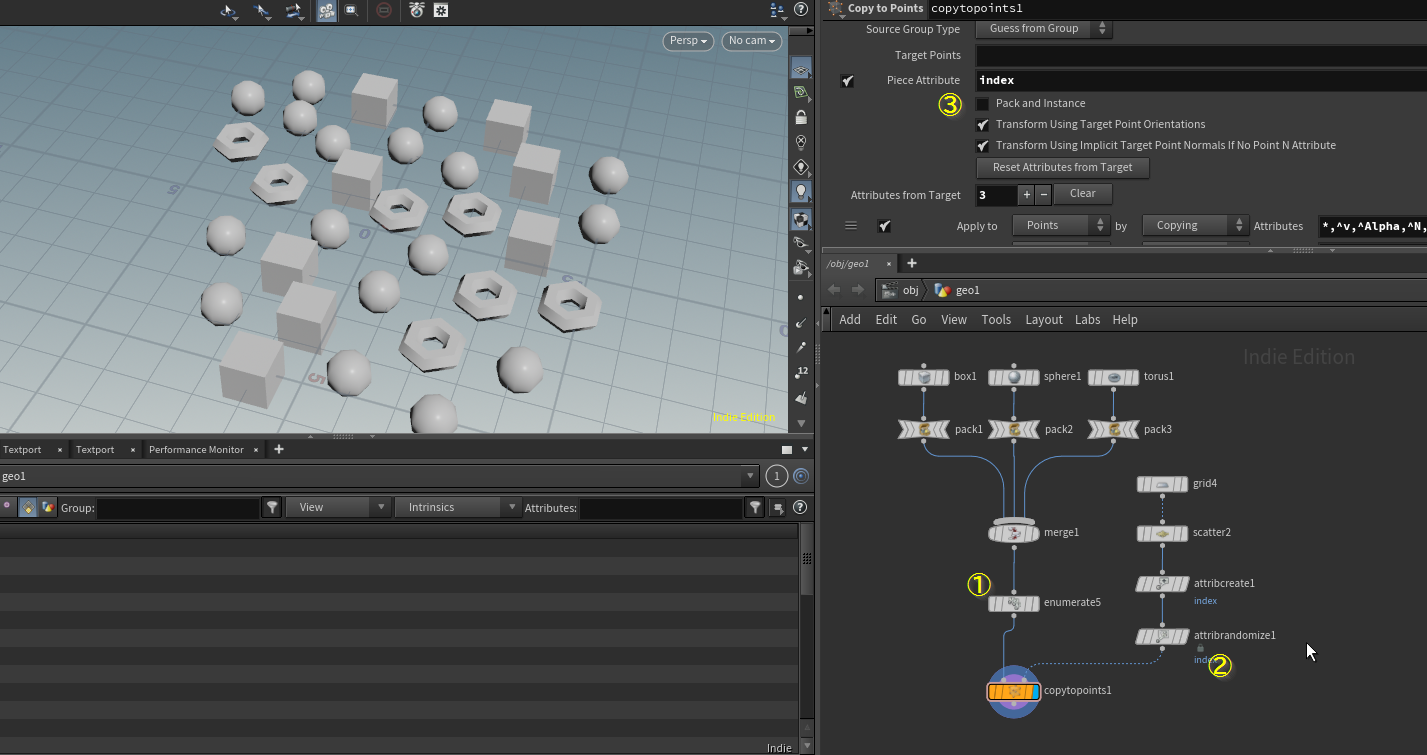Click the enumerate5 node

point(1014,603)
